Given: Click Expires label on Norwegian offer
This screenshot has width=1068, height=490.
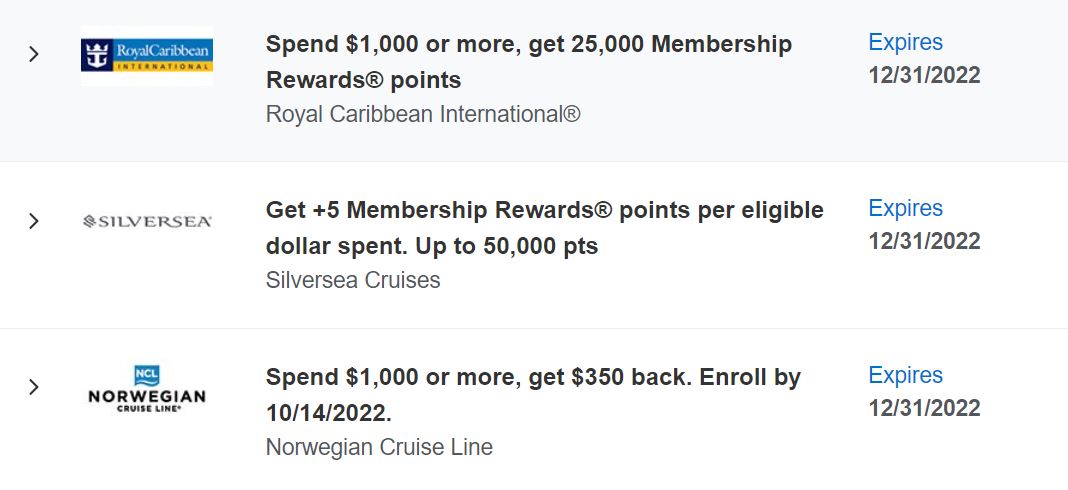Looking at the screenshot, I should point(905,376).
